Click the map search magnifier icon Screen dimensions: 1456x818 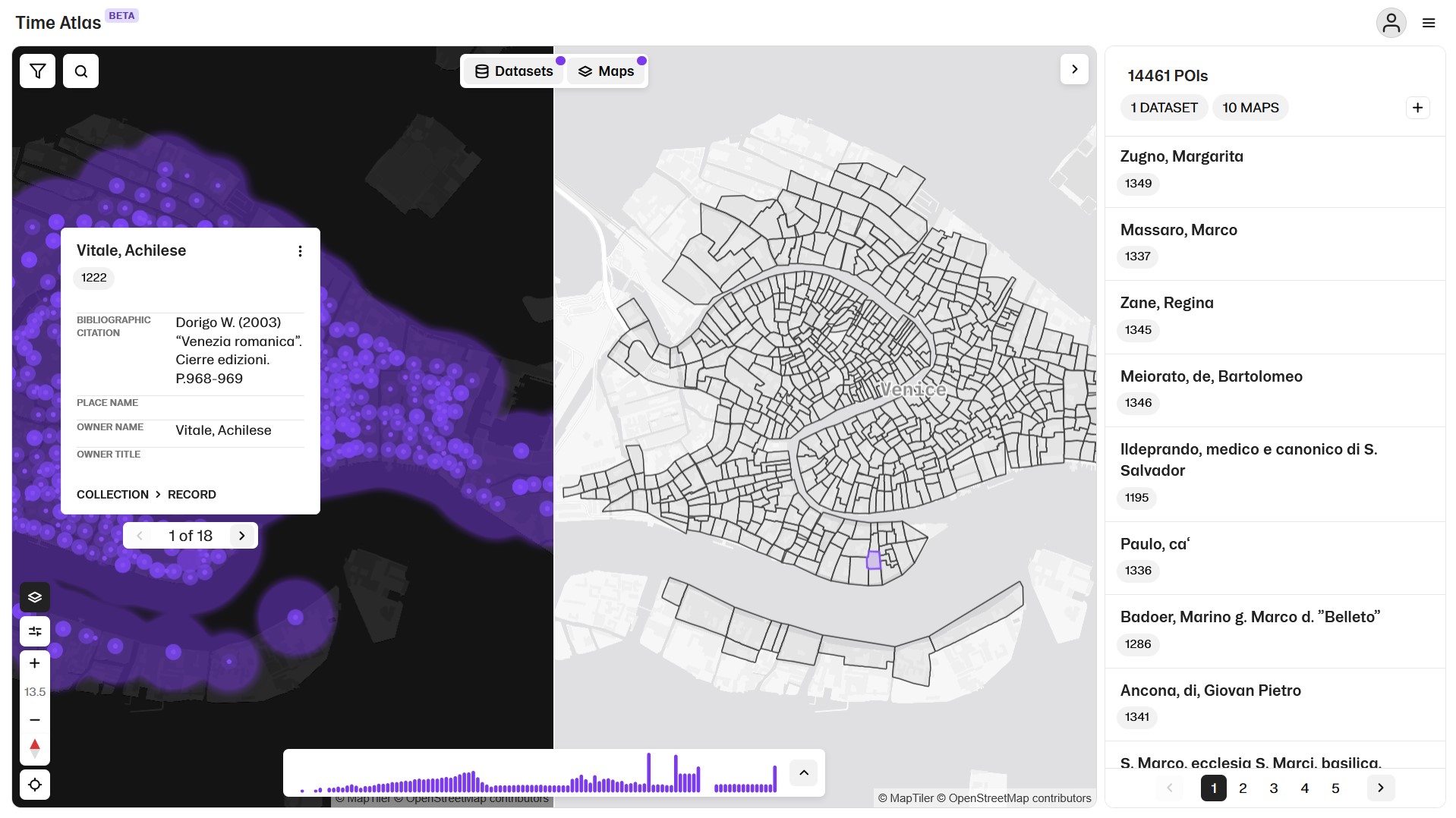(80, 71)
